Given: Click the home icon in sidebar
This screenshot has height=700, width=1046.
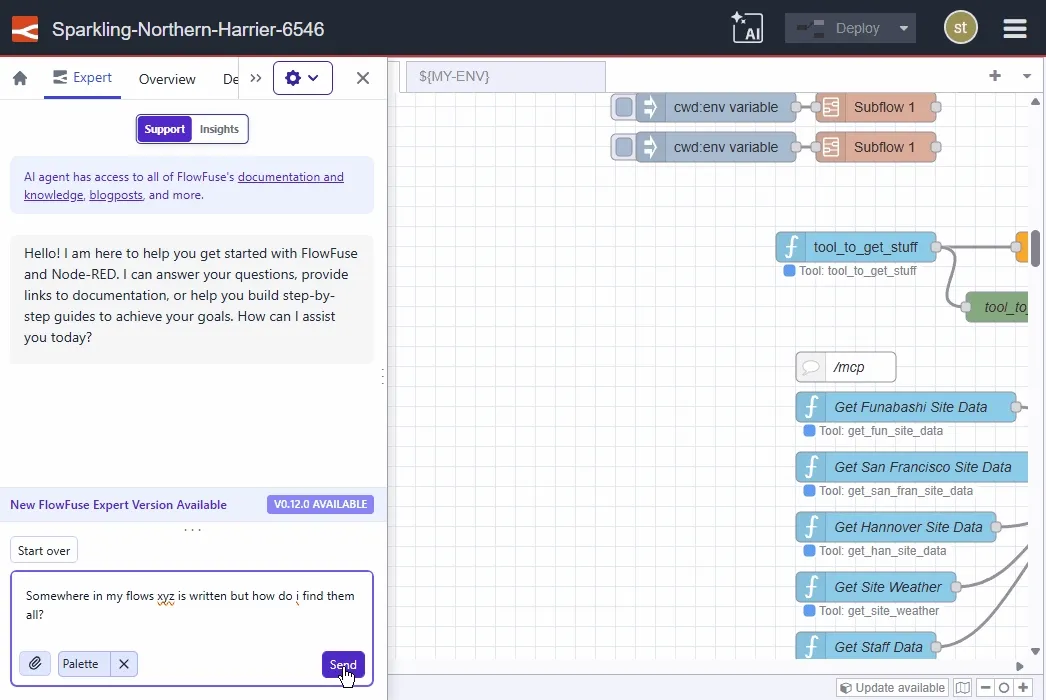Looking at the screenshot, I should [20, 78].
